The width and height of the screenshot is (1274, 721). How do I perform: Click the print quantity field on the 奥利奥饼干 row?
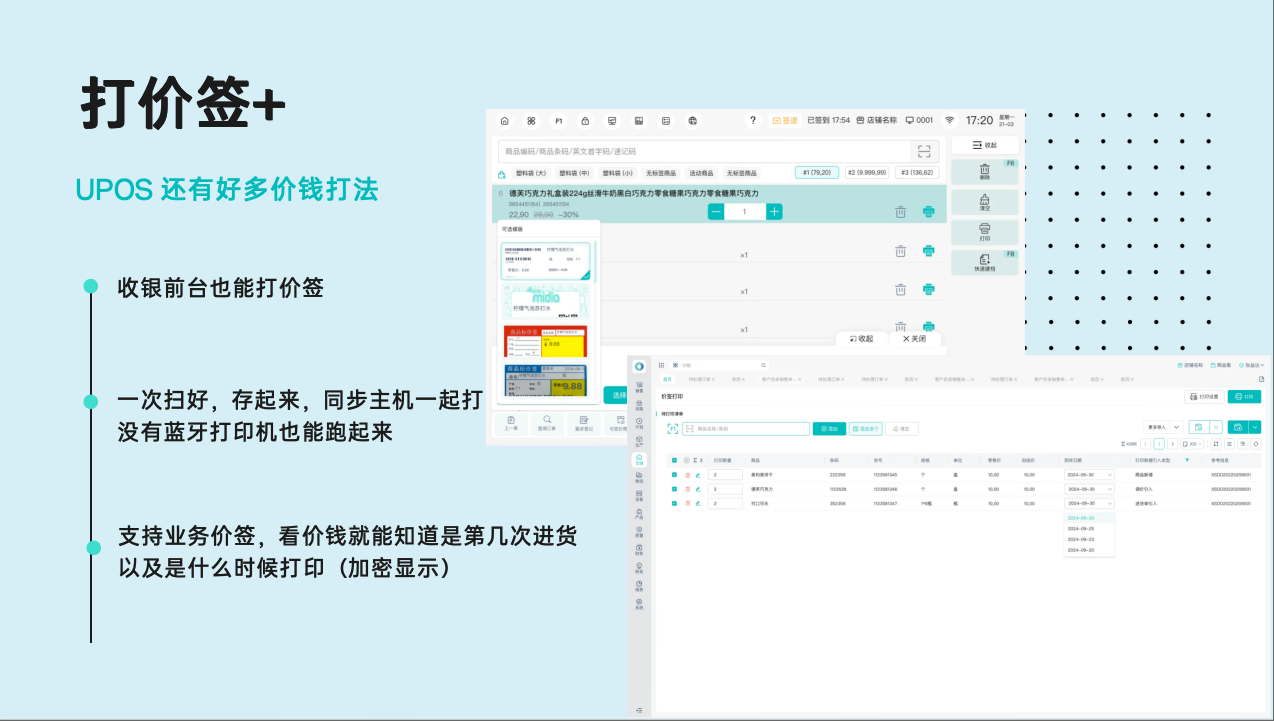click(x=725, y=475)
